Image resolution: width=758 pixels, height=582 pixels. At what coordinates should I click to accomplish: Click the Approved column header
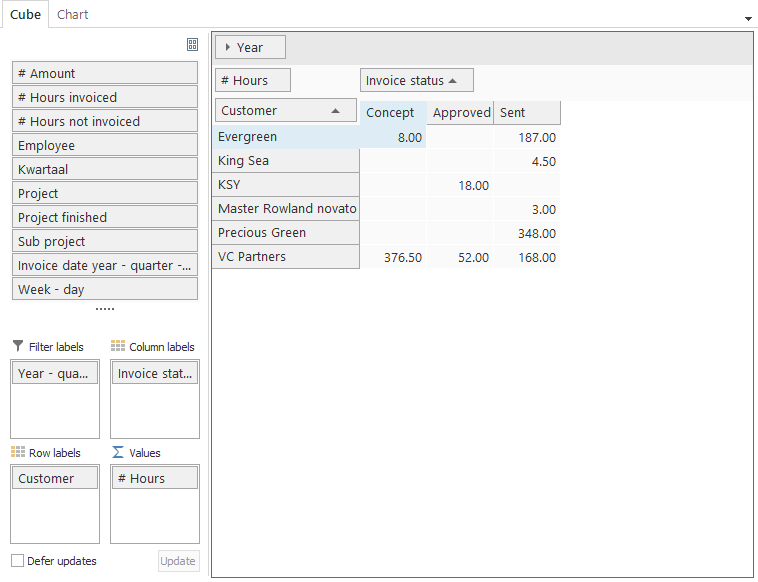click(x=461, y=113)
